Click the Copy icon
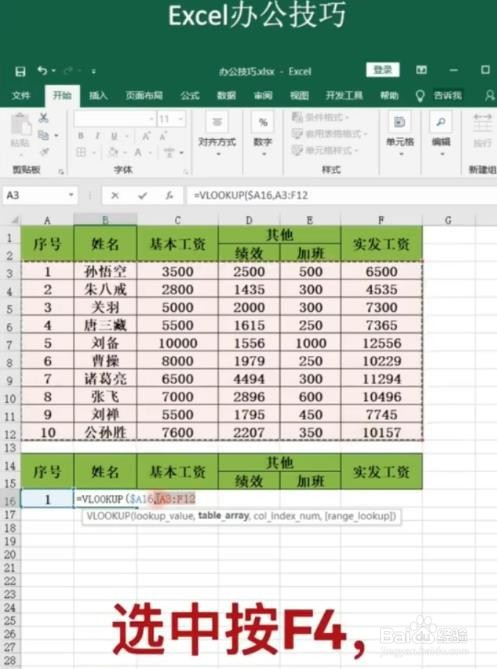 point(43,135)
